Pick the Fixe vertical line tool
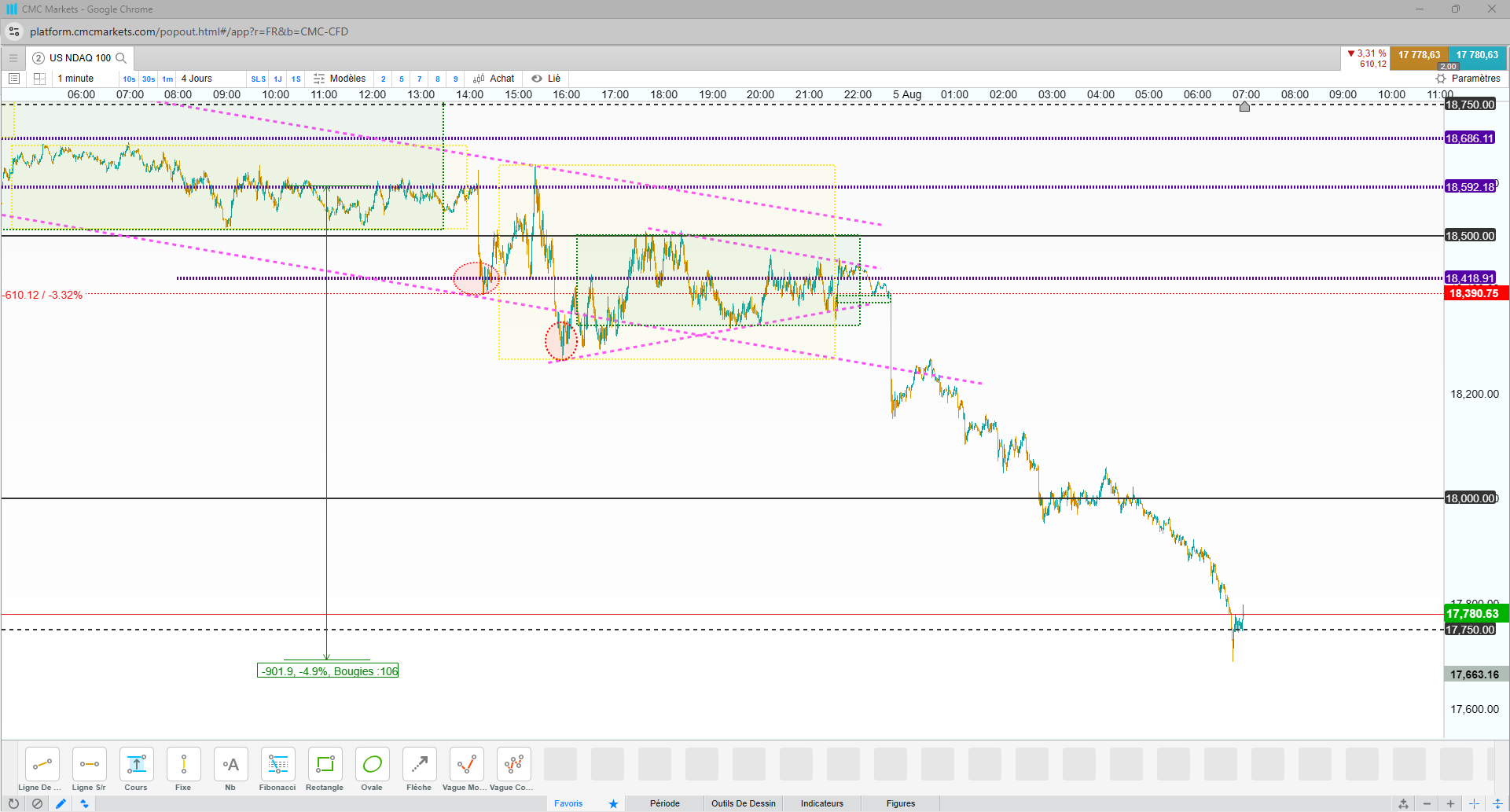 click(x=183, y=764)
